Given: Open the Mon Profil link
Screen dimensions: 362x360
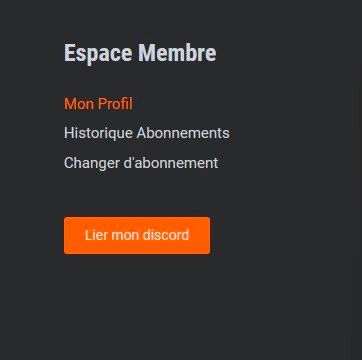Looking at the screenshot, I should point(98,104).
